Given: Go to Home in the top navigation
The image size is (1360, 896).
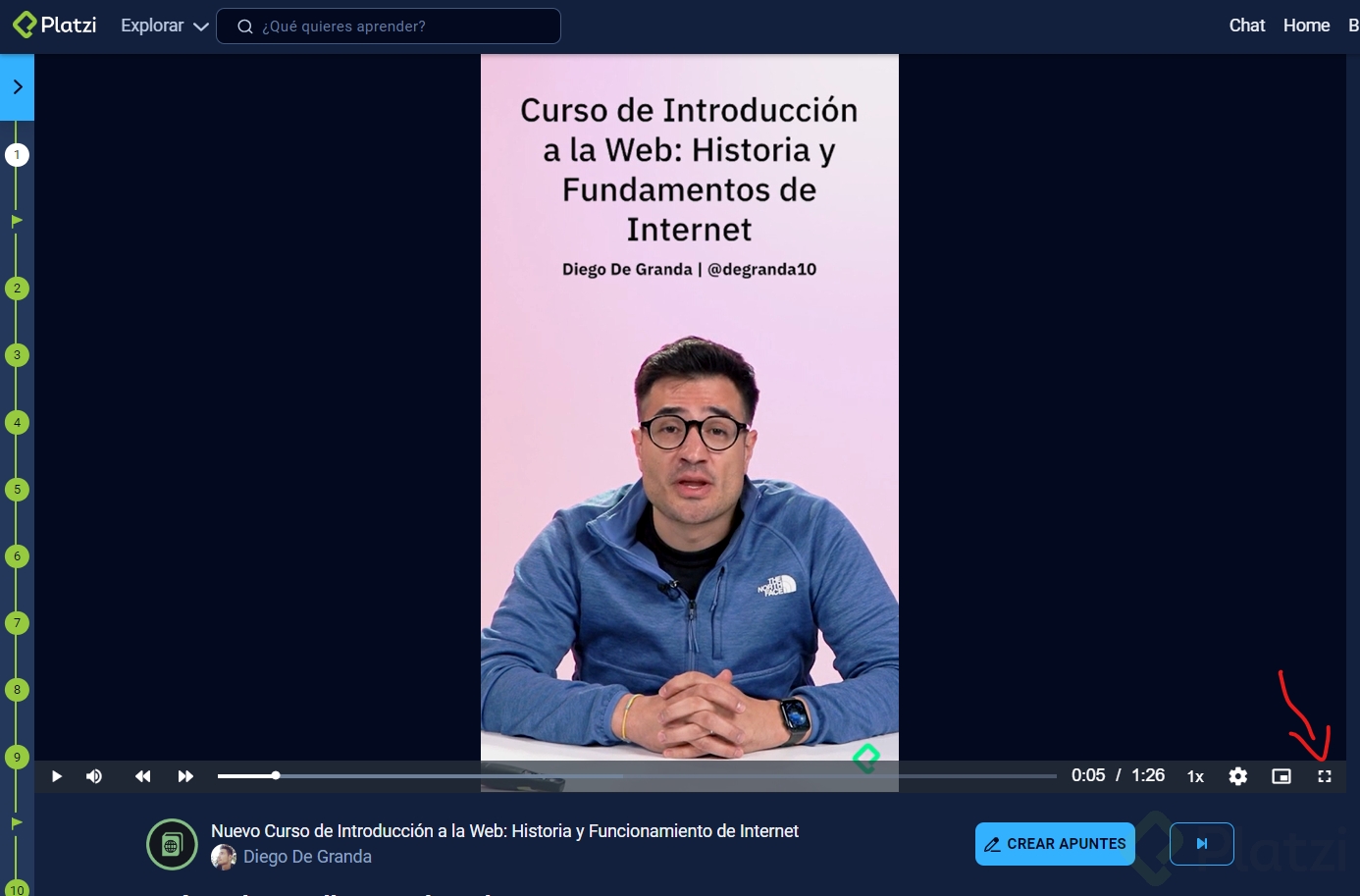Looking at the screenshot, I should [1306, 26].
